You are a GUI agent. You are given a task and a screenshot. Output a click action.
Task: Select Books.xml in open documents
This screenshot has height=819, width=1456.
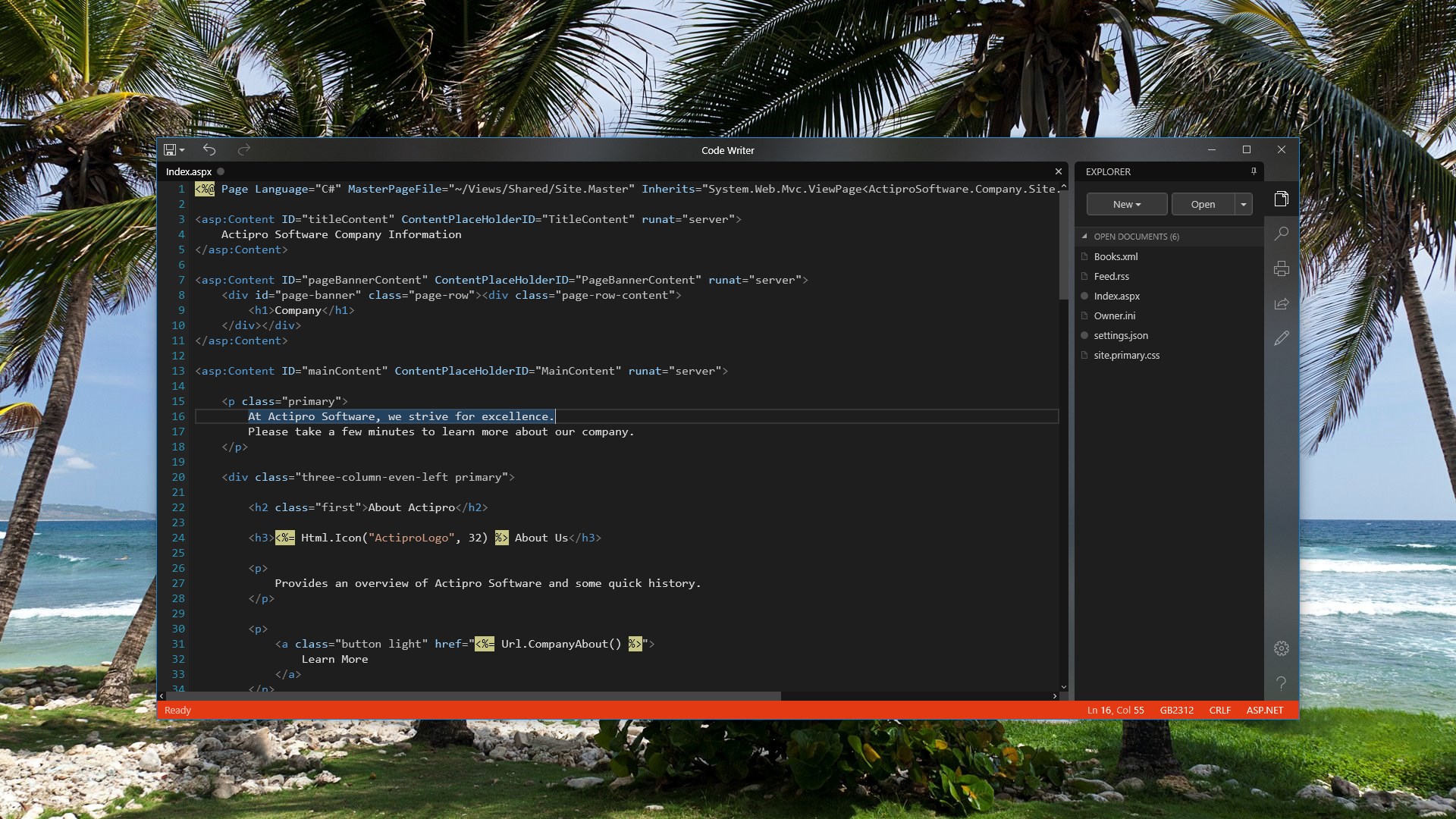pyautogui.click(x=1116, y=256)
